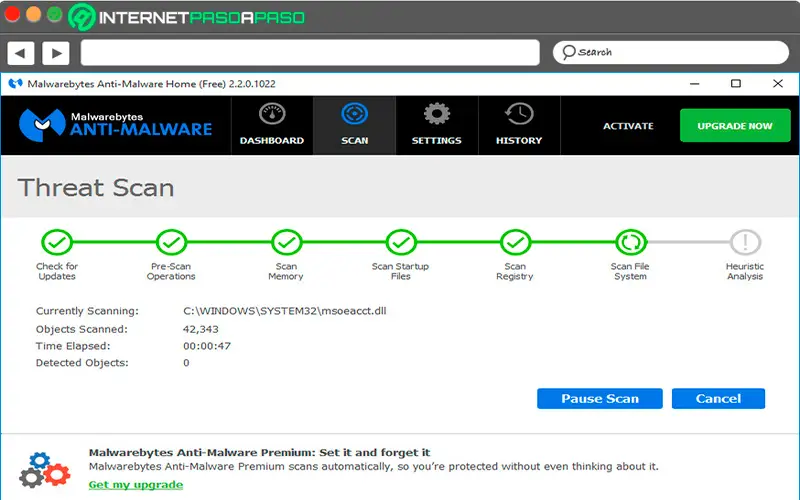Click the Objects Scanned value 42,343
Image resolution: width=800 pixels, height=500 pixels.
pos(201,330)
